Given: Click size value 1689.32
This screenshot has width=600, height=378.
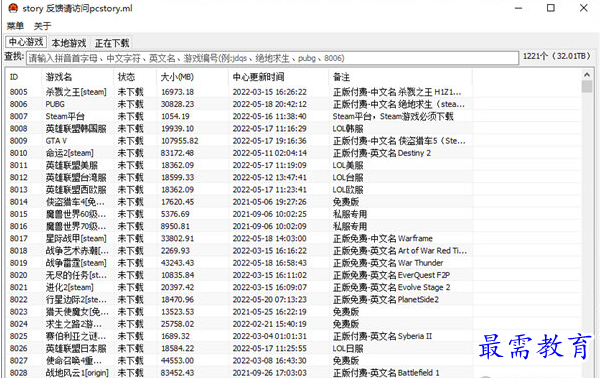Looking at the screenshot, I should click(x=175, y=336).
